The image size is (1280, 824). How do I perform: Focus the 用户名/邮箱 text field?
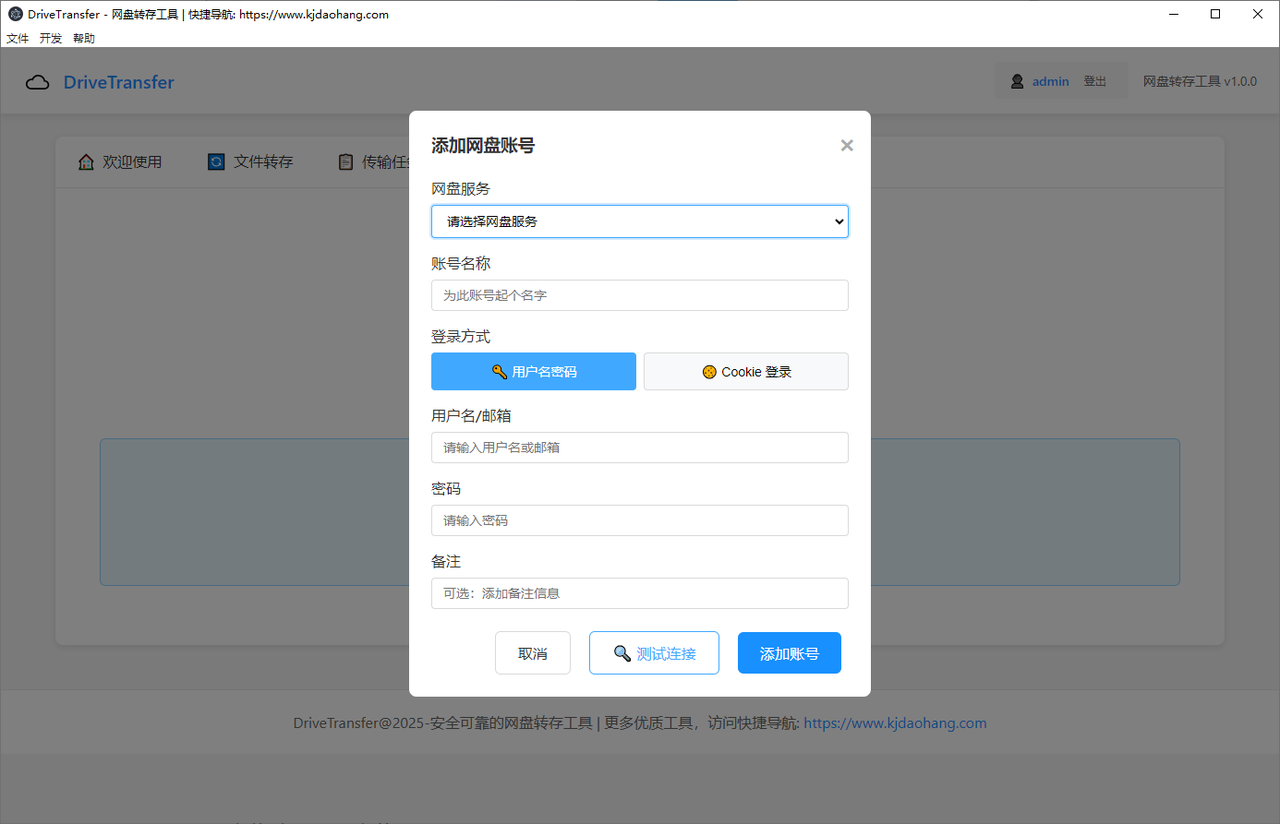pos(639,448)
